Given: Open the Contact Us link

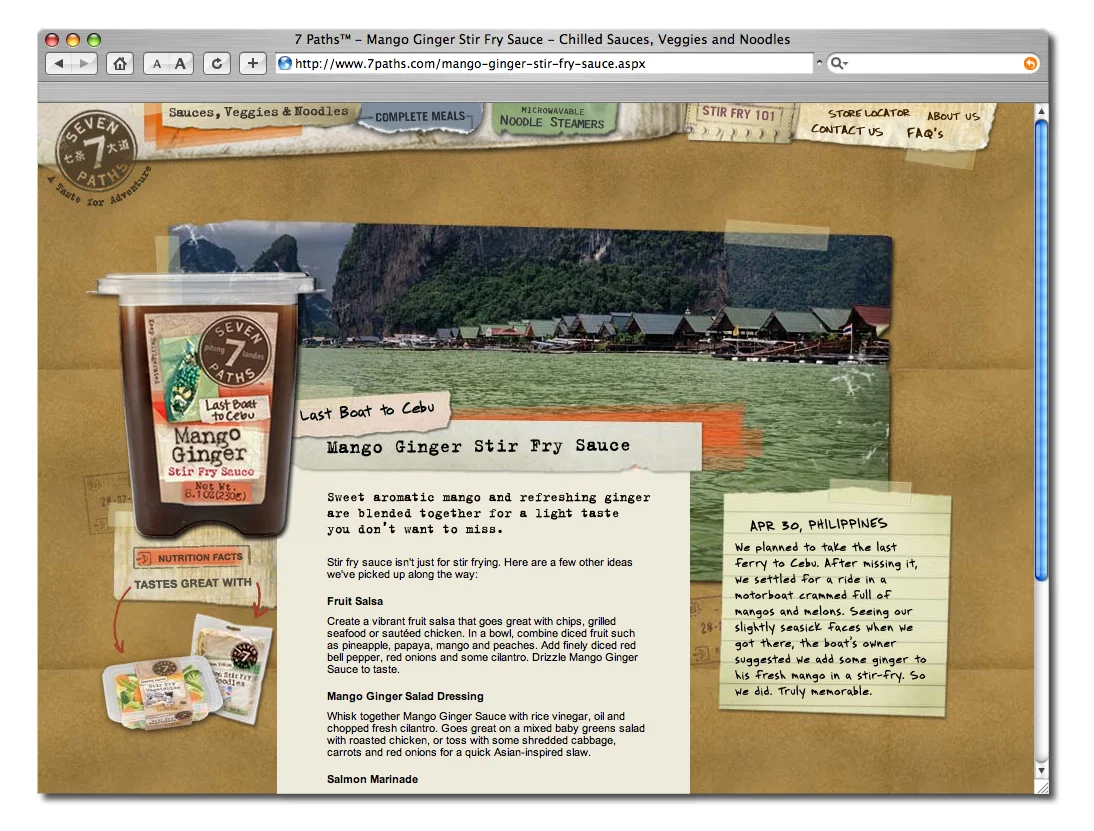Looking at the screenshot, I should tap(846, 130).
